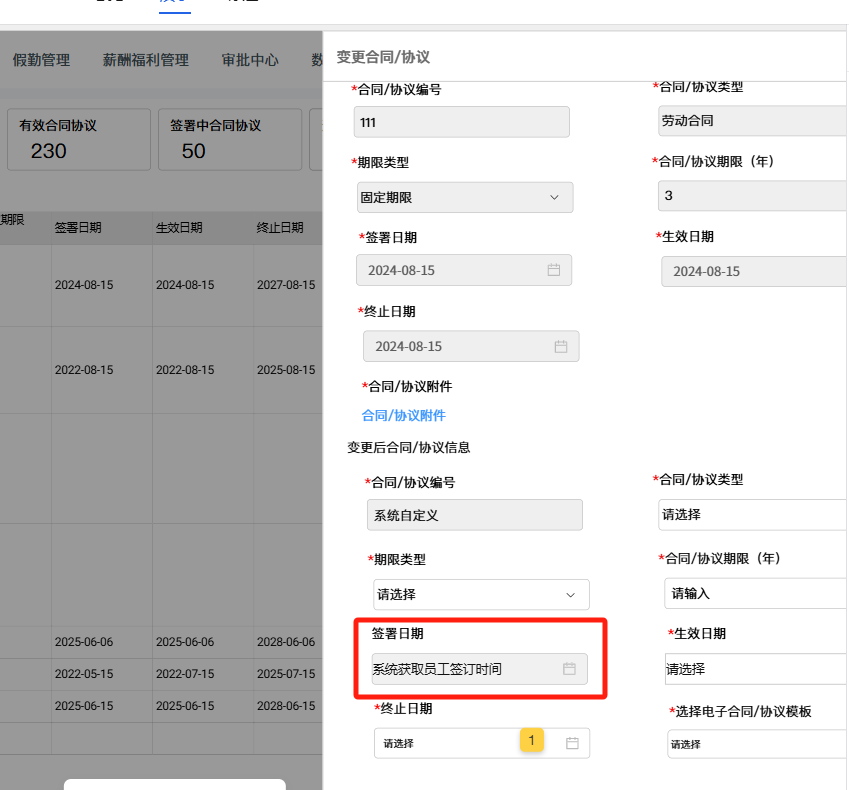Click contract number field containing 111
The width and height of the screenshot is (849, 790).
[x=462, y=122]
